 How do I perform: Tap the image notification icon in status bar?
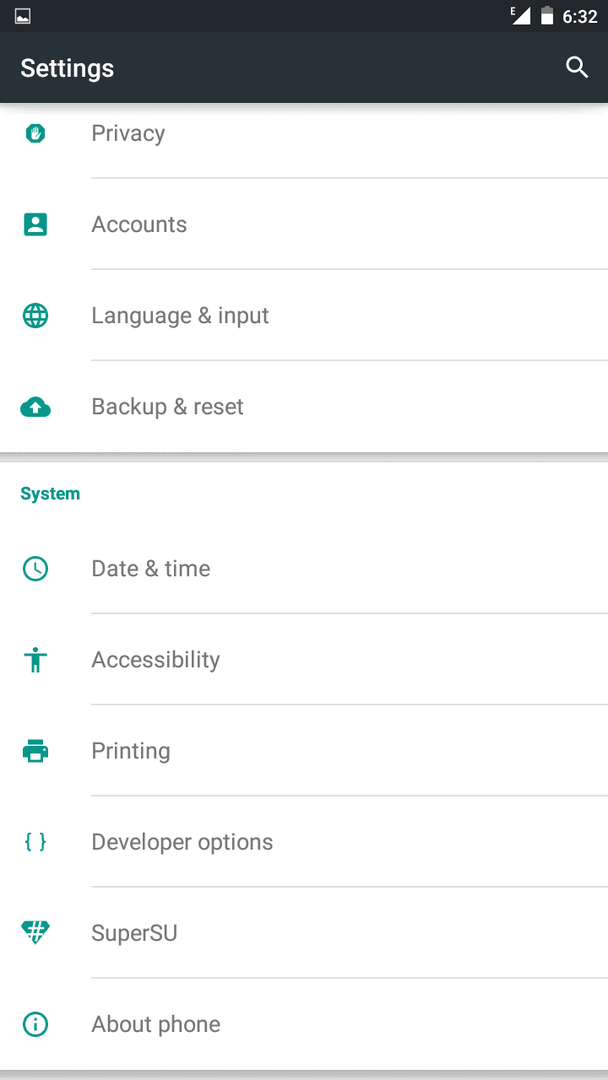[x=23, y=16]
